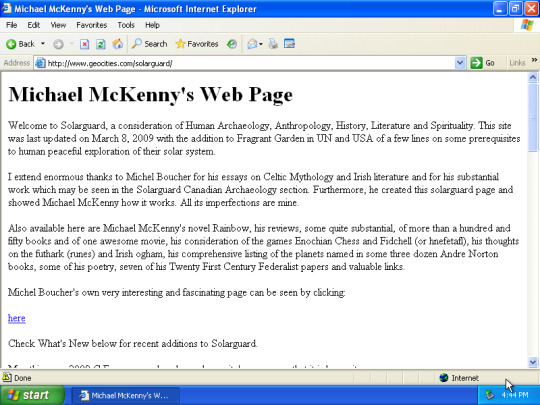Click the IE page icon in title bar
The width and height of the screenshot is (540, 405).
(x=7, y=8)
